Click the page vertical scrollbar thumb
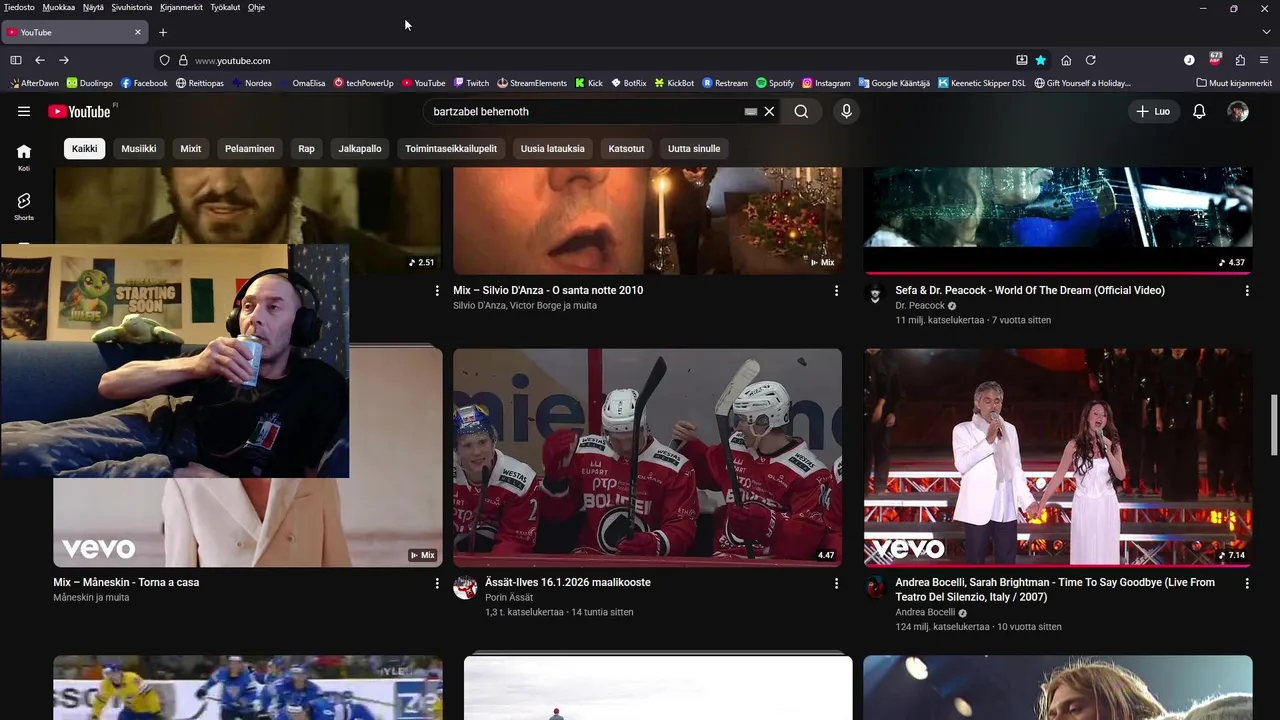Image resolution: width=1280 pixels, height=720 pixels. [x=1274, y=424]
